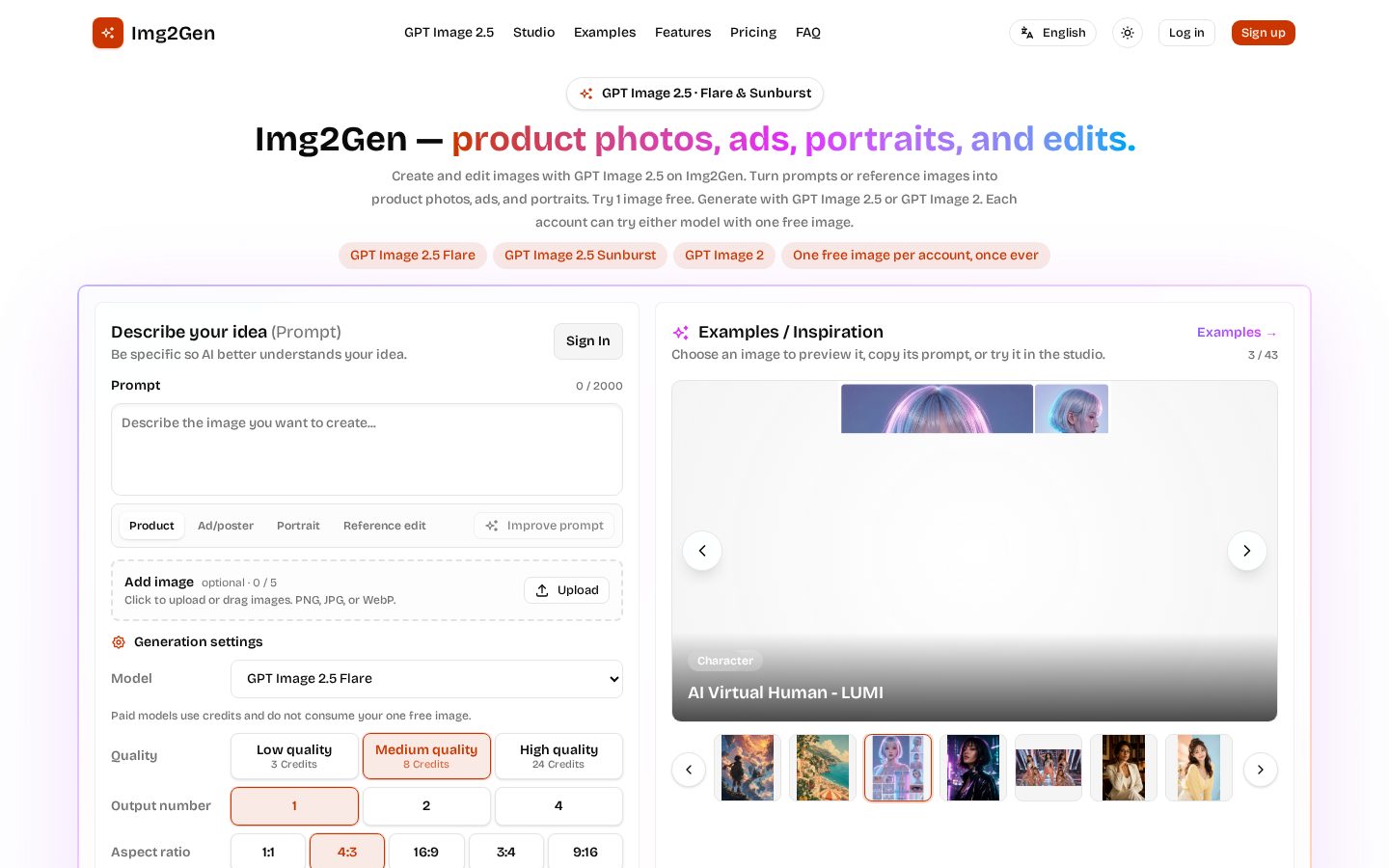Choose the 9:16 aspect ratio

point(586,853)
